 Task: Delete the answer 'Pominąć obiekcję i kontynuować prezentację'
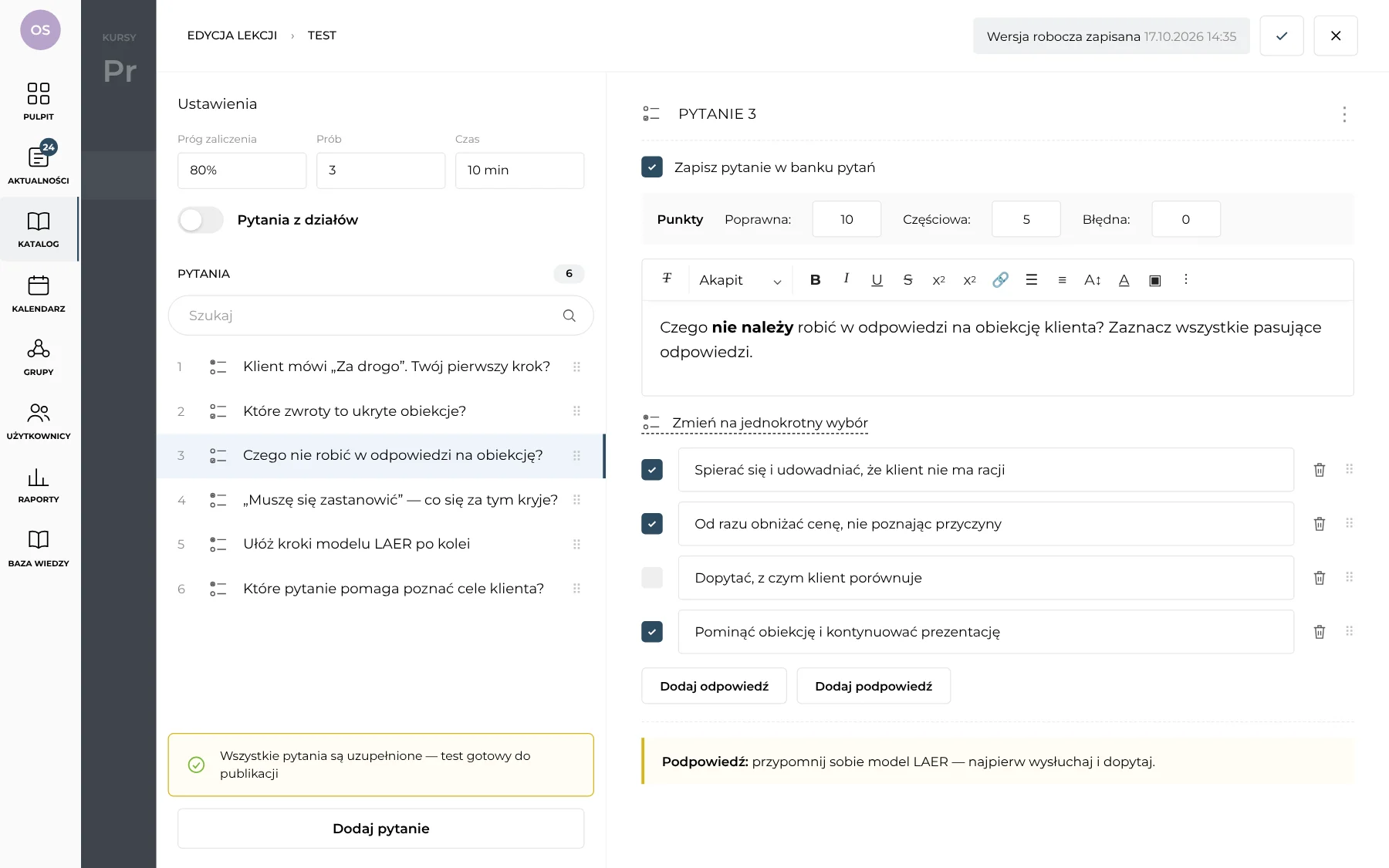point(1320,632)
